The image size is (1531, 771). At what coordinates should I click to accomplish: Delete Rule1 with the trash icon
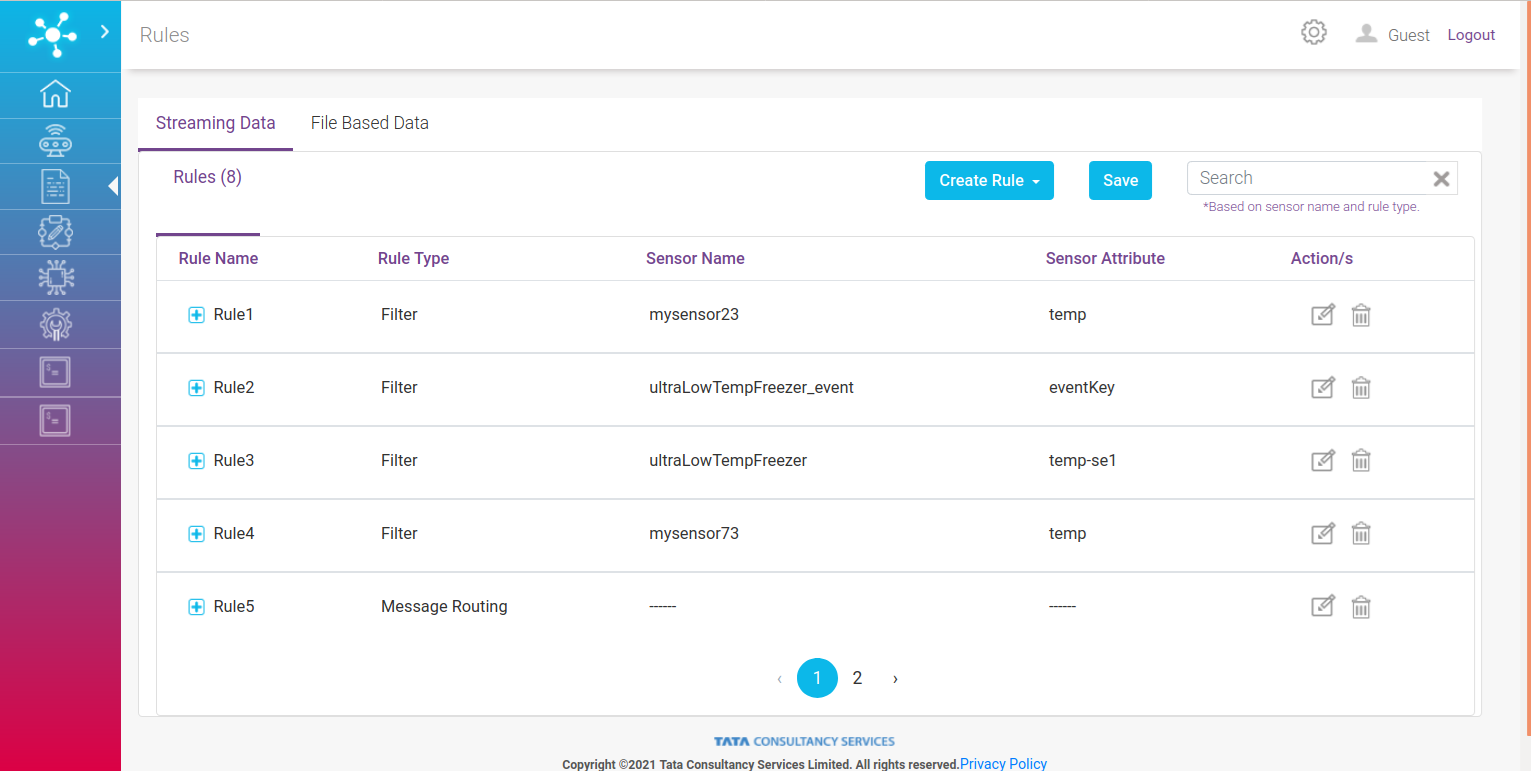[1361, 315]
